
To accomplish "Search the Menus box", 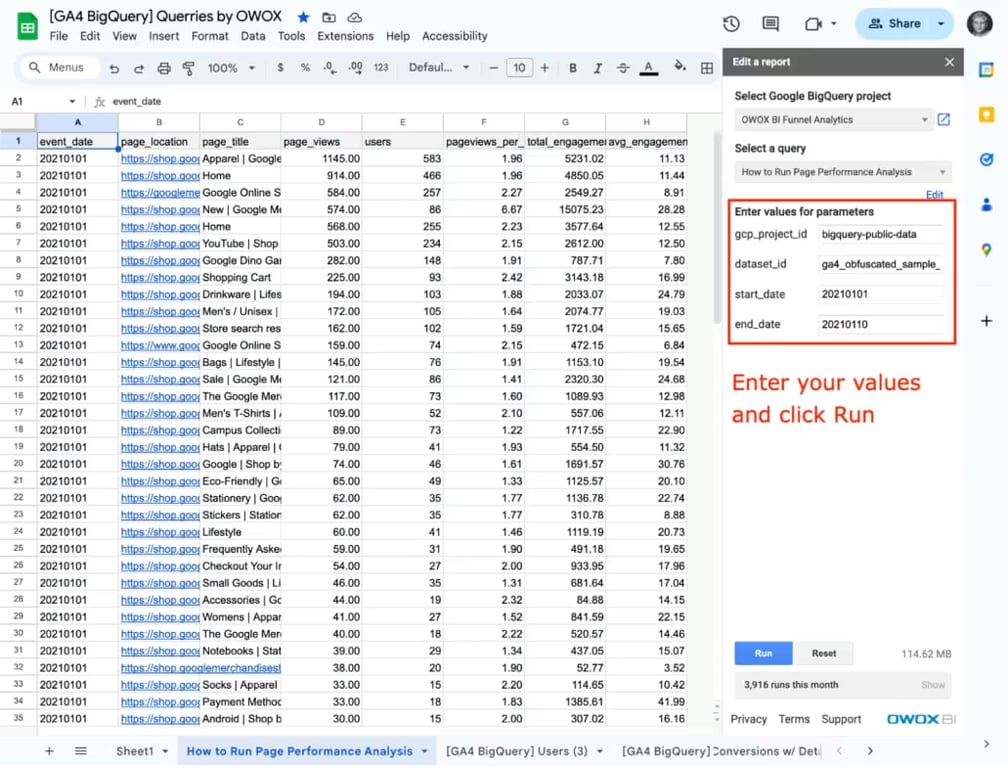I will (x=59, y=67).
